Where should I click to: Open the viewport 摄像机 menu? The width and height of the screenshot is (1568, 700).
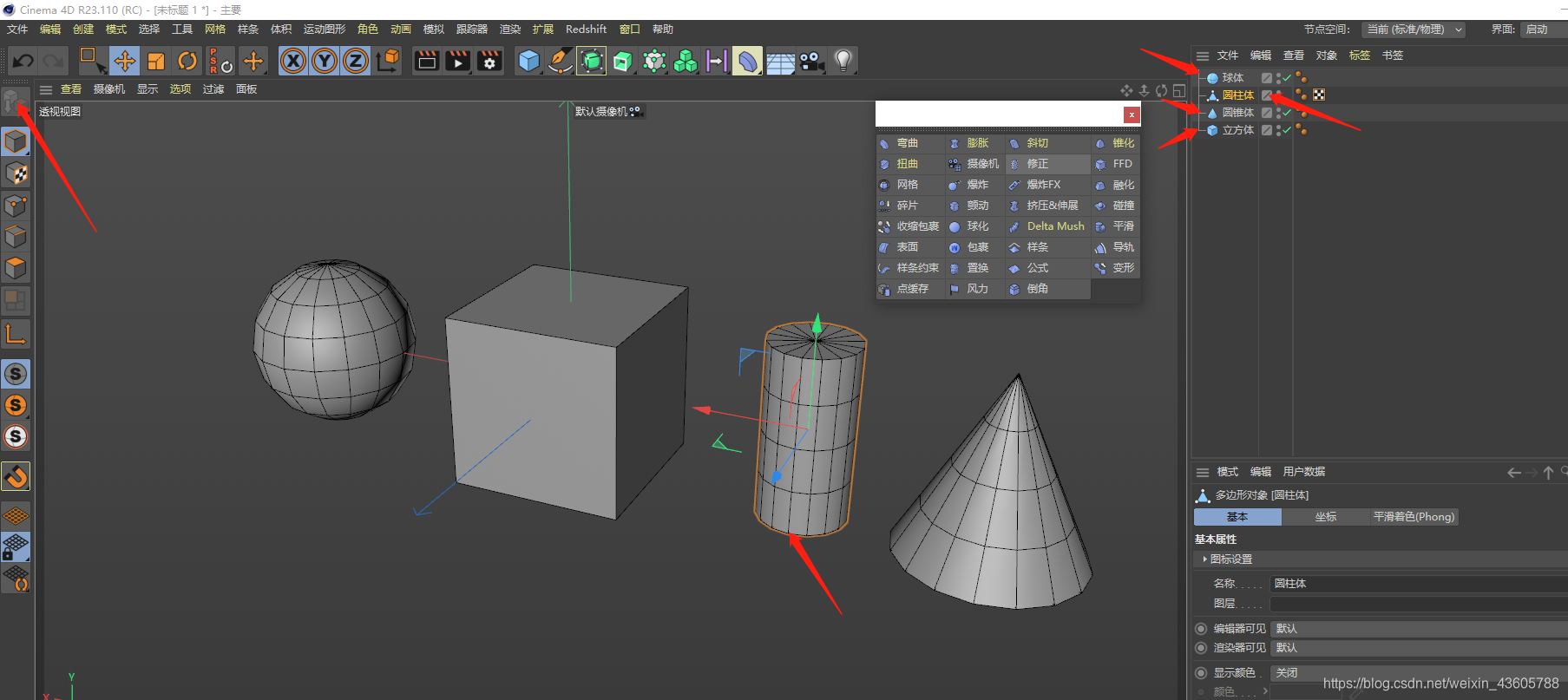109,89
